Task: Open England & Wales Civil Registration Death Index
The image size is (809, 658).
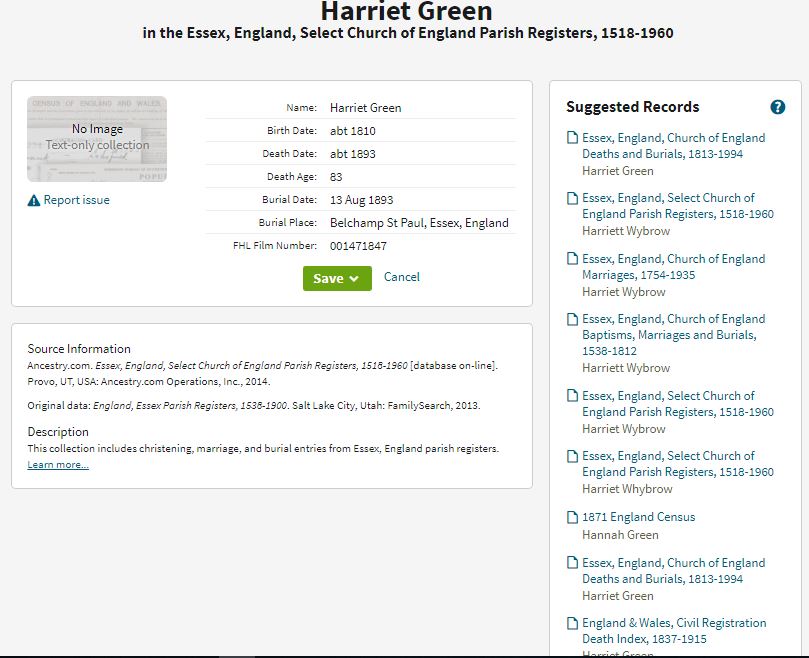Action: click(674, 631)
